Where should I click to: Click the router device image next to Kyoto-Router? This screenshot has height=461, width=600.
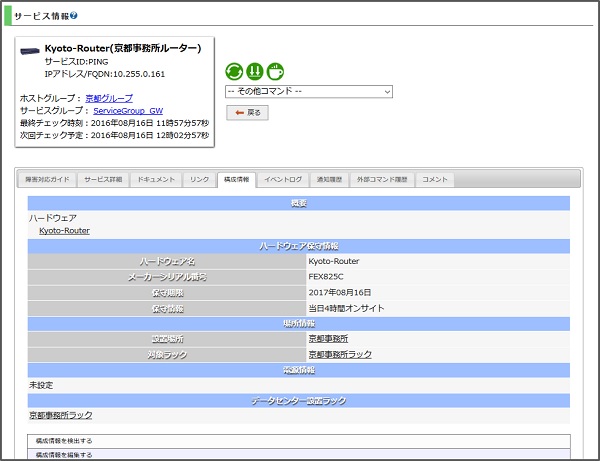point(30,51)
